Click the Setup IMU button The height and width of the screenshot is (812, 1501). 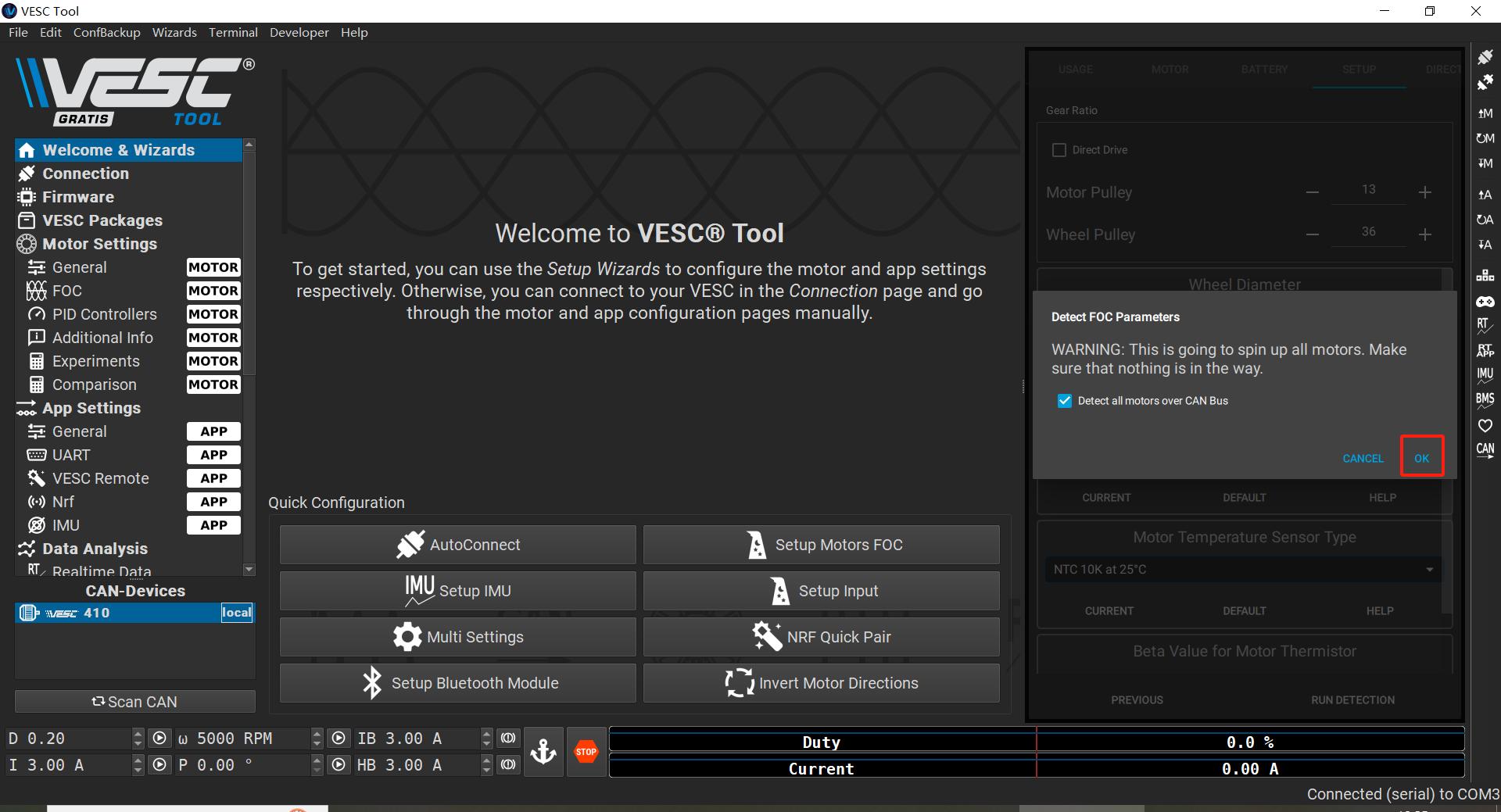pos(457,591)
